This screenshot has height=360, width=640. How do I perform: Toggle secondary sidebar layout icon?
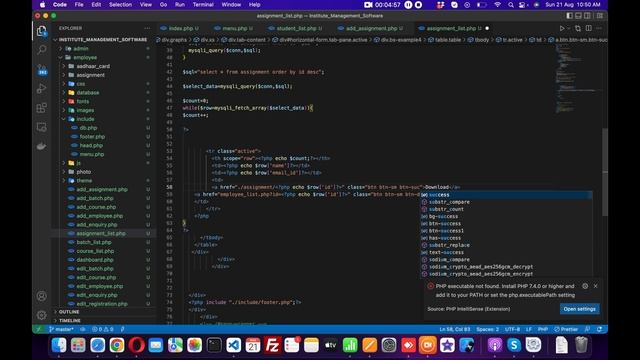coord(587,16)
